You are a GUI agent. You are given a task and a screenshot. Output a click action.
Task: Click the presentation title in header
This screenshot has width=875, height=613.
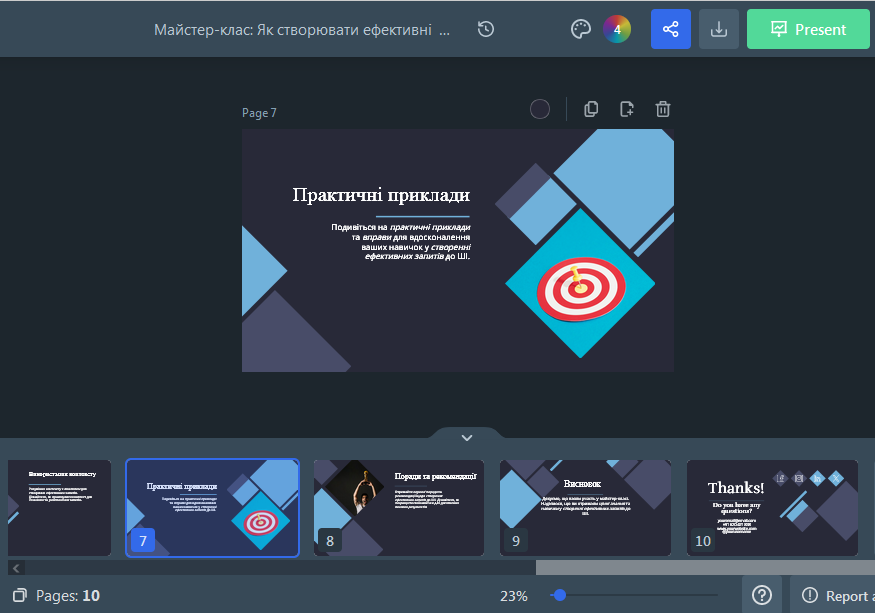click(302, 29)
